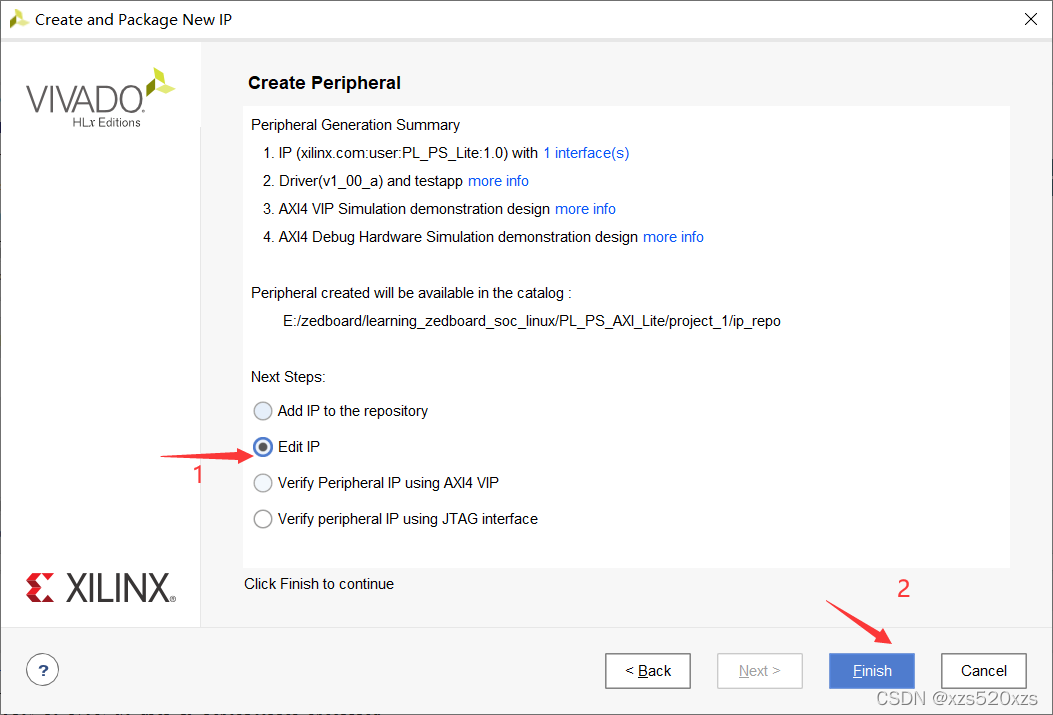1053x715 pixels.
Task: Open the 1 interface(s) link
Action: coord(586,153)
